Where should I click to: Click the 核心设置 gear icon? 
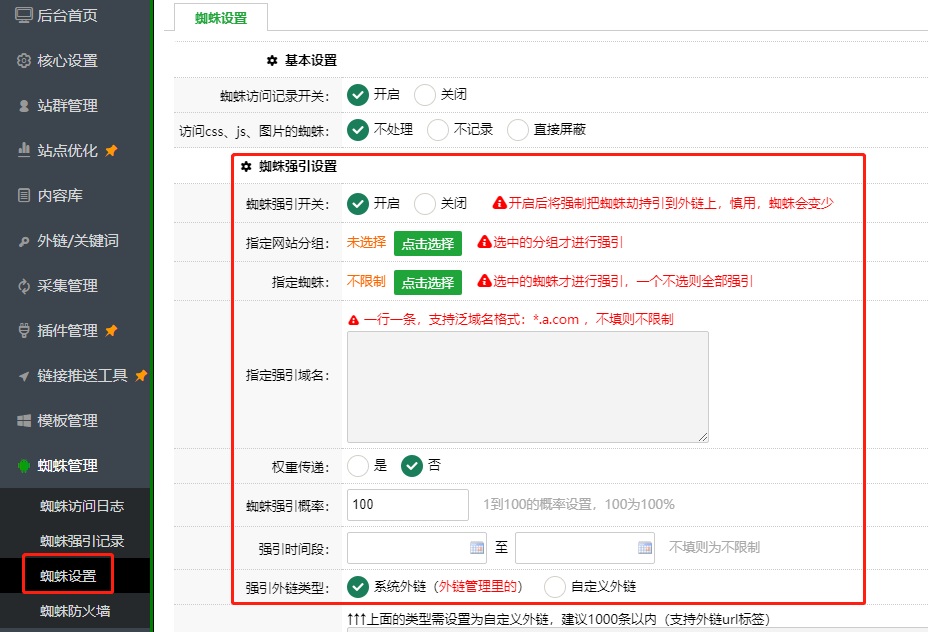(24, 60)
